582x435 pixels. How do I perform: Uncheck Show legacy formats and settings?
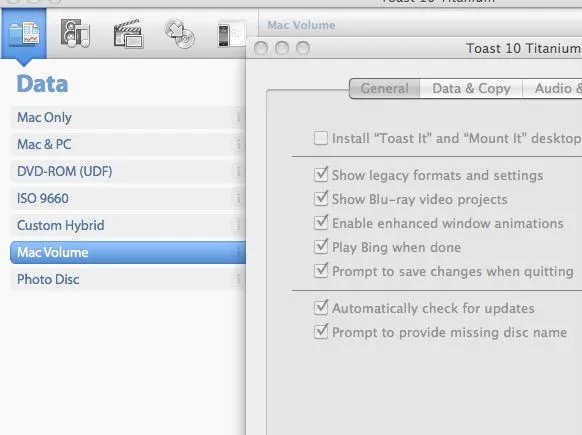[321, 174]
